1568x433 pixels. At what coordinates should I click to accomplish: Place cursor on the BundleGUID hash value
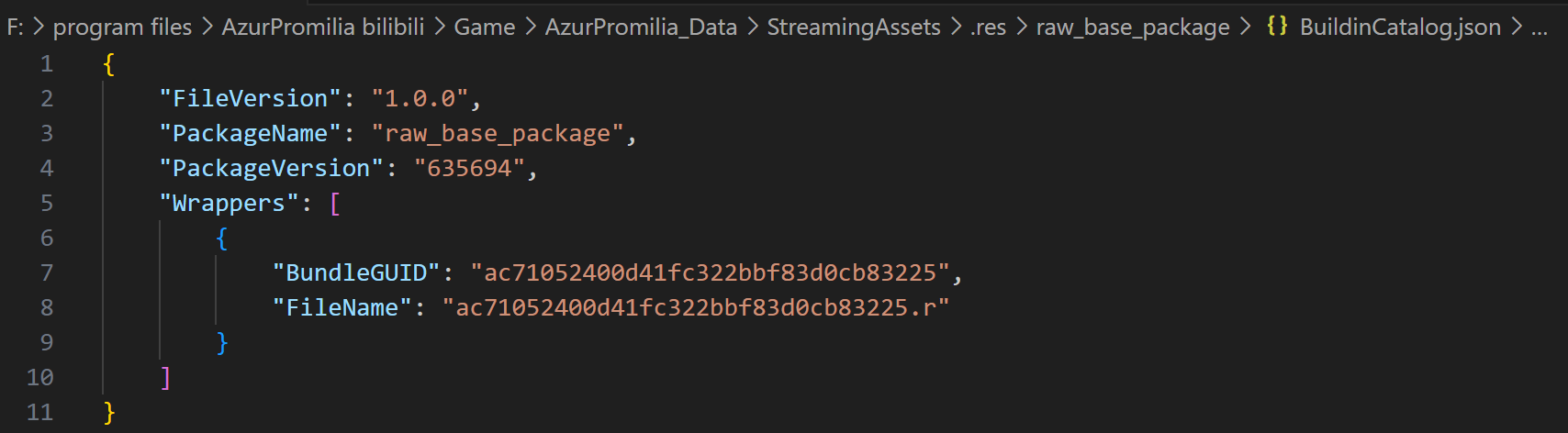coord(710,272)
